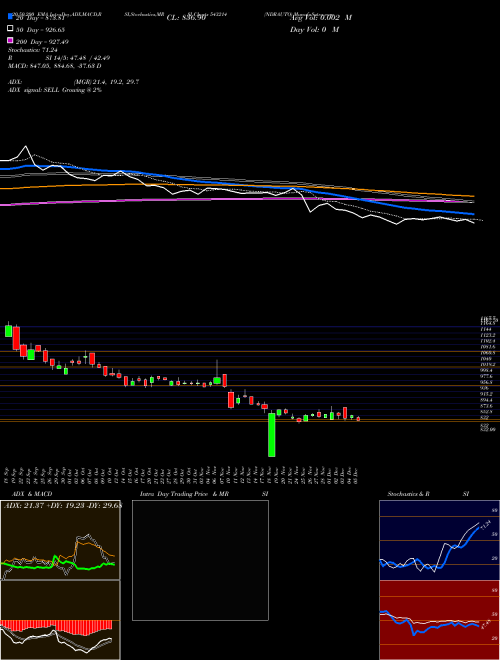Open the blue Stochastics chart panel
Viewport: 500px width, 660px height.
click(439, 540)
